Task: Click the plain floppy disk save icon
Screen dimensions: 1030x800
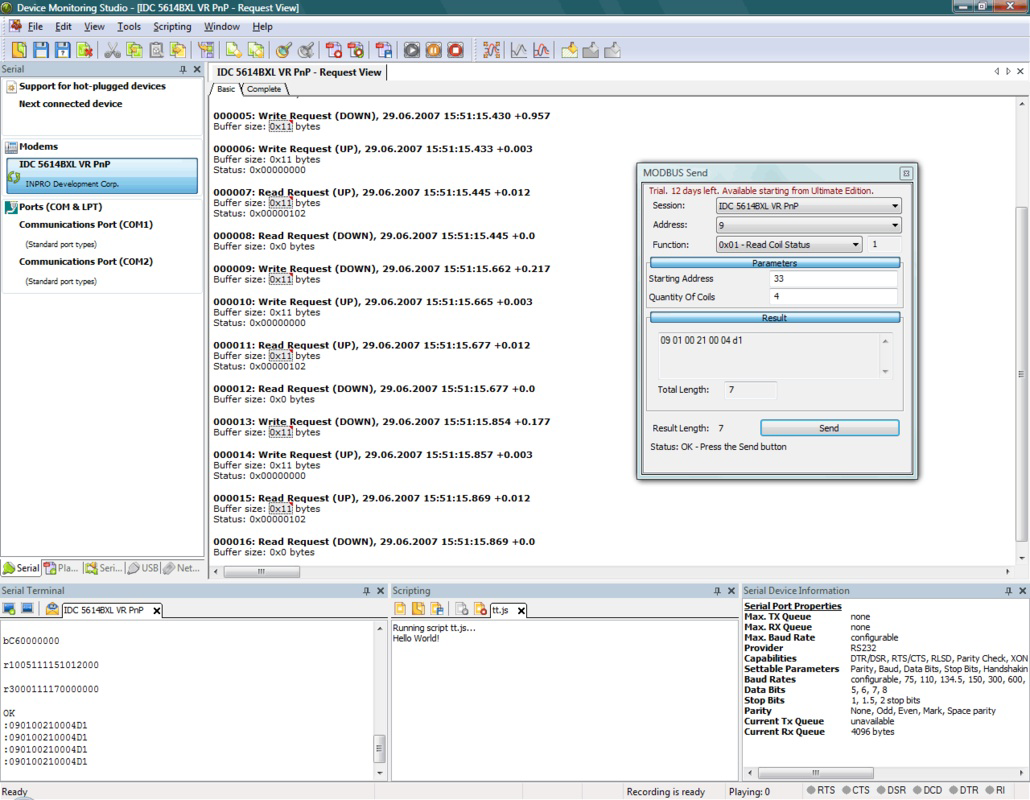Action: 41,50
